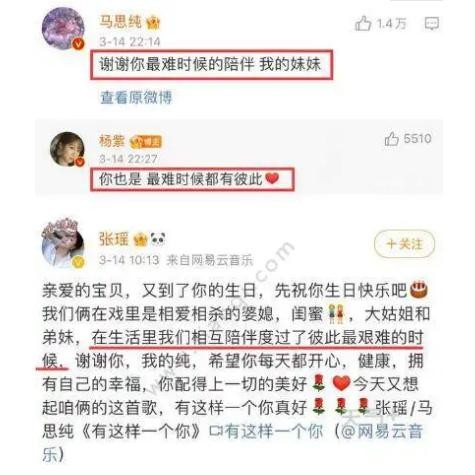Like 杨紫's reply with thumbs-up icon

coord(392,138)
